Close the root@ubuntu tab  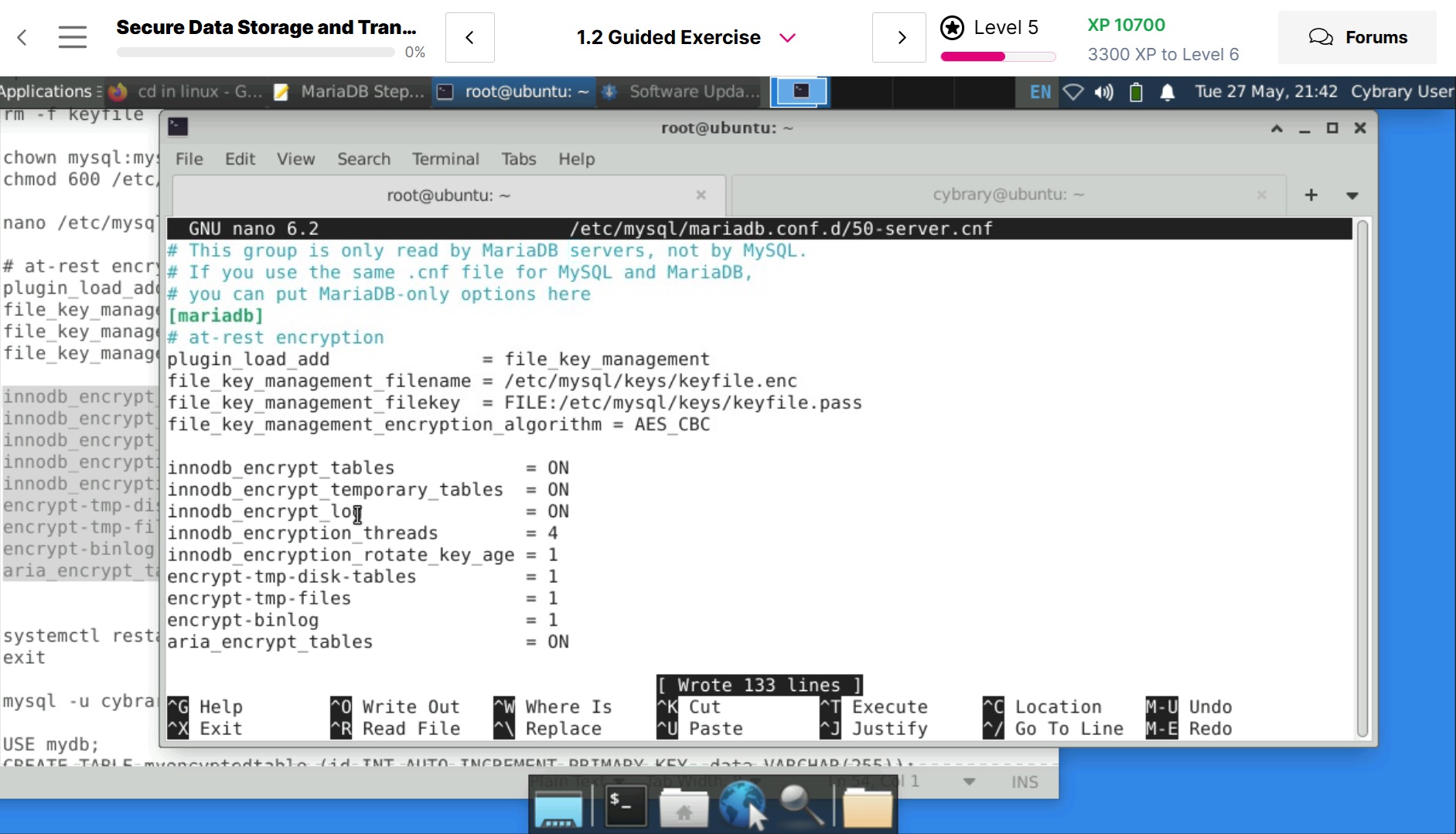[701, 195]
